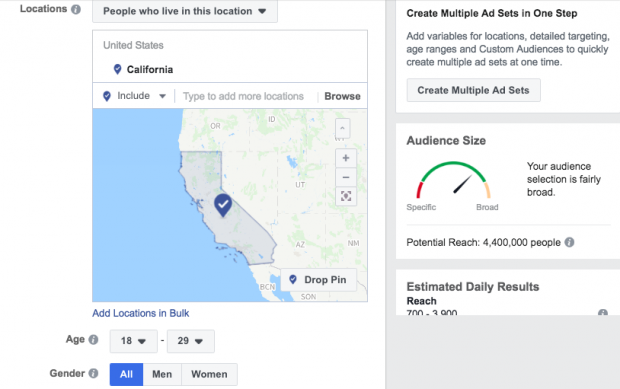The image size is (620, 389).
Task: Click the Drop Pin button
Action: (x=318, y=280)
